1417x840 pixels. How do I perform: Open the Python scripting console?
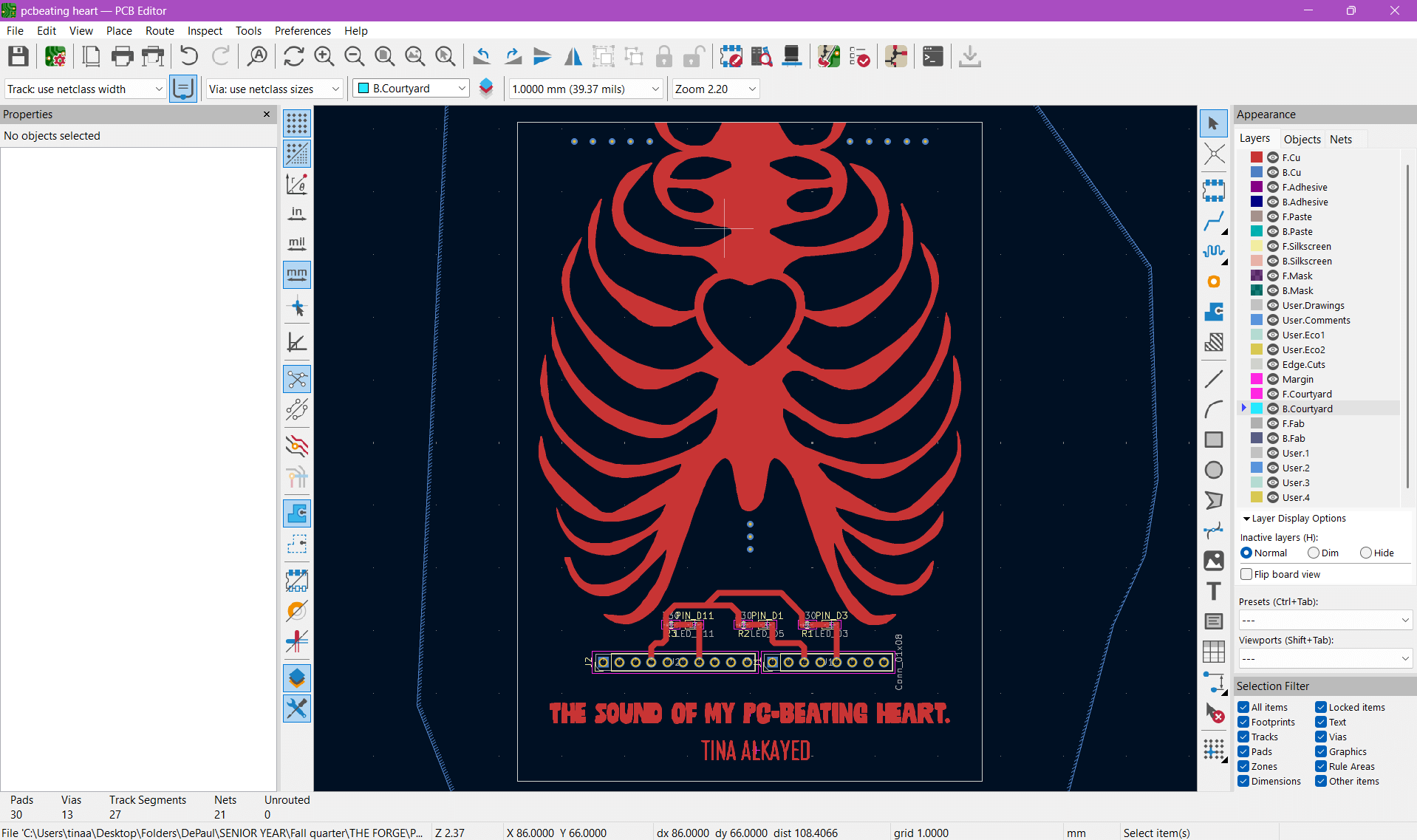[x=932, y=56]
